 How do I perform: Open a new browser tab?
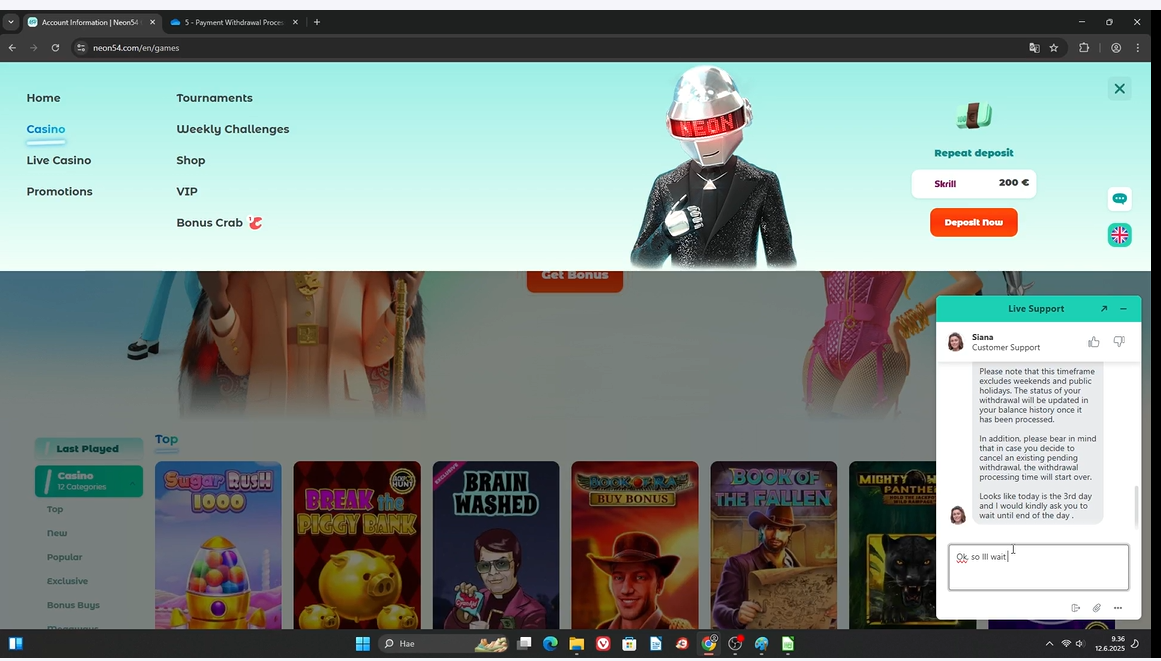(x=317, y=22)
